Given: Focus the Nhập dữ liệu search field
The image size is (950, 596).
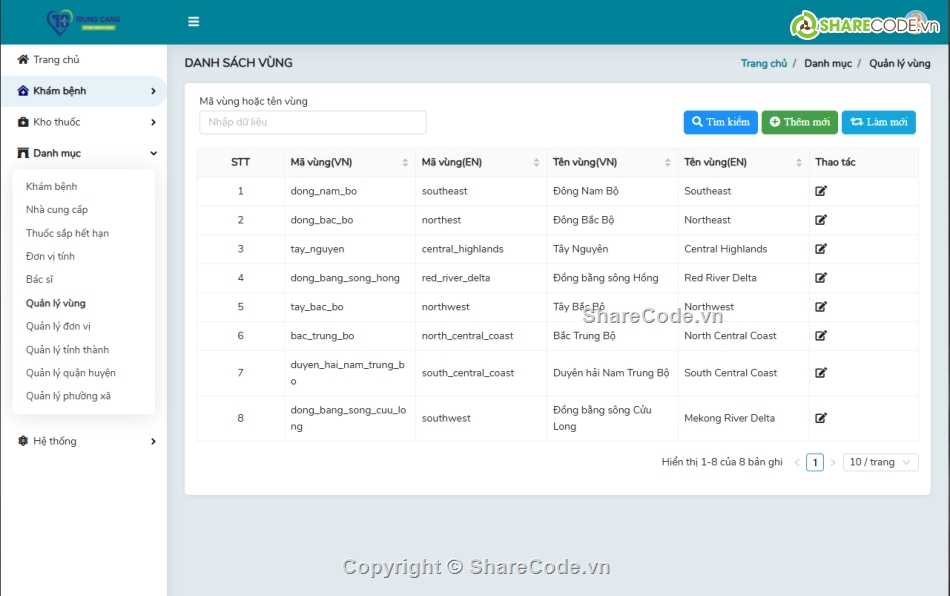Looking at the screenshot, I should tap(313, 122).
